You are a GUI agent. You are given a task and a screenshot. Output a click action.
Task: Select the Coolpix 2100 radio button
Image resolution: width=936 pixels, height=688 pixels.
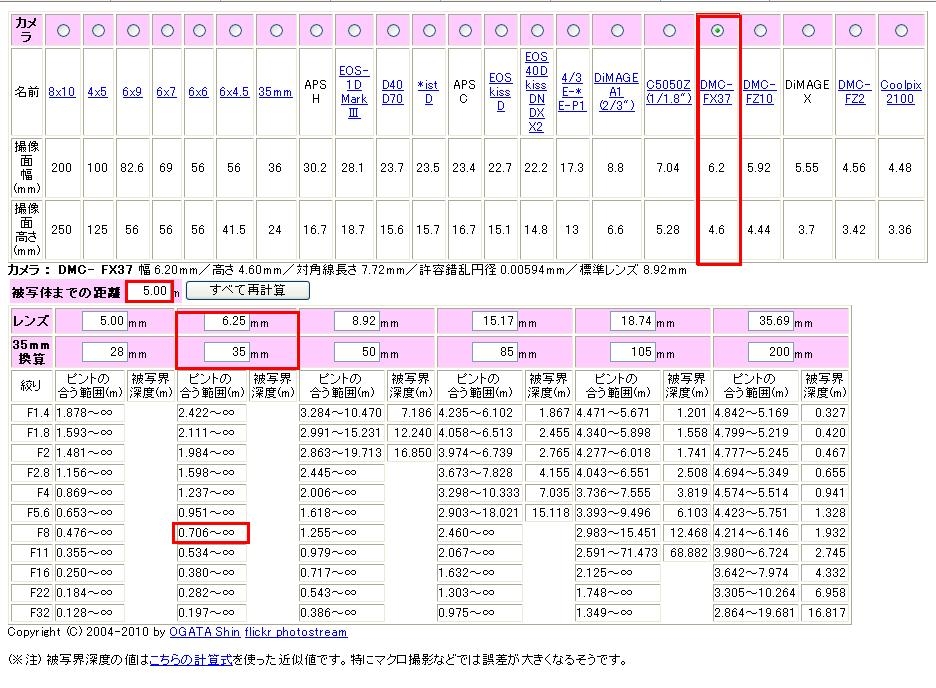pos(901,30)
